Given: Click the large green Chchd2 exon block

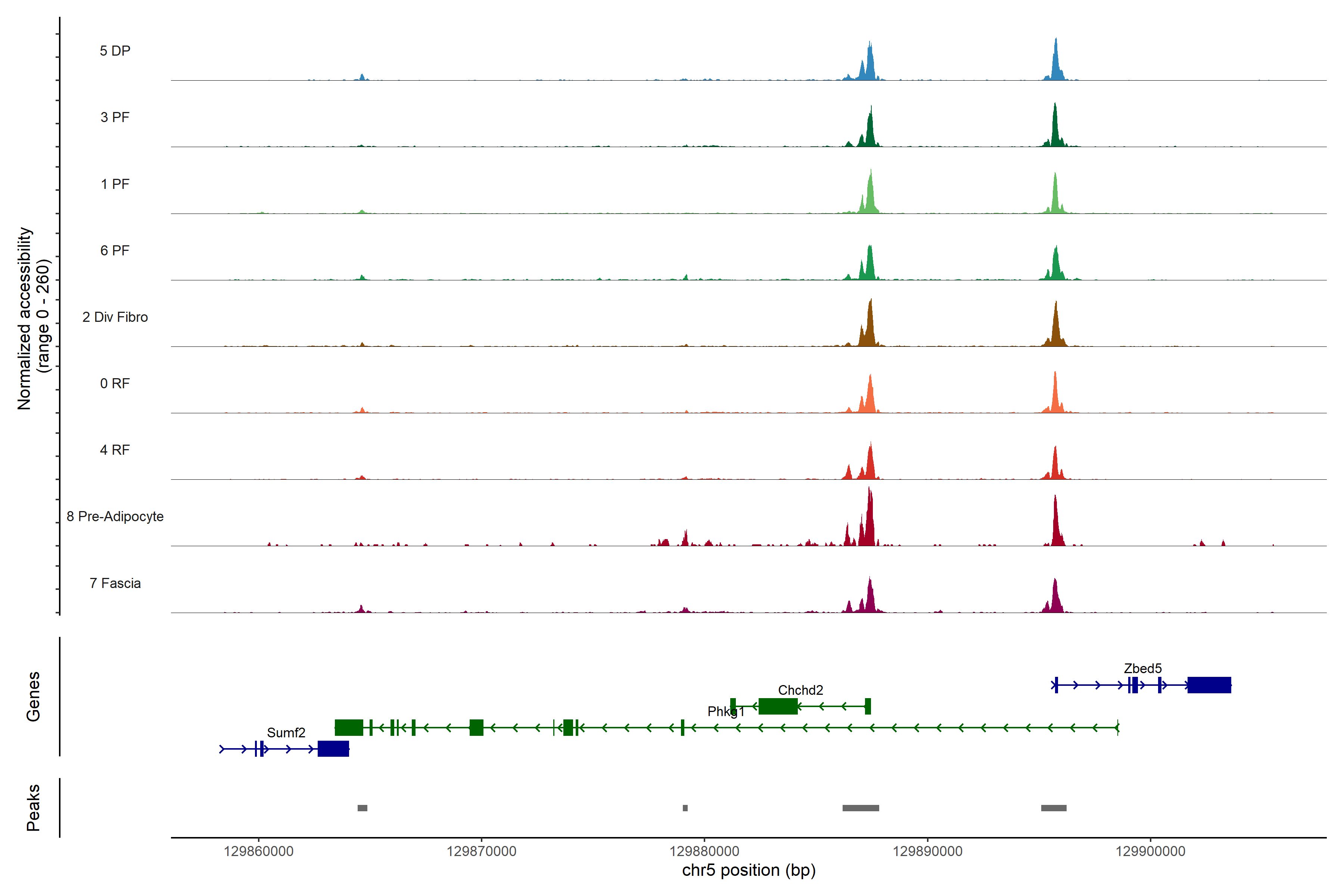Looking at the screenshot, I should click(x=778, y=706).
